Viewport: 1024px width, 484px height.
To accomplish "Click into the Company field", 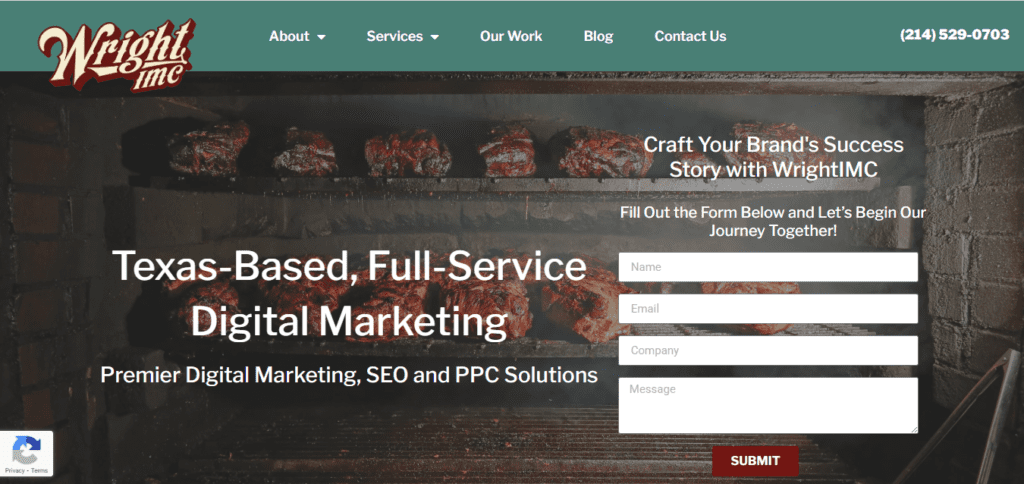I will 768,351.
